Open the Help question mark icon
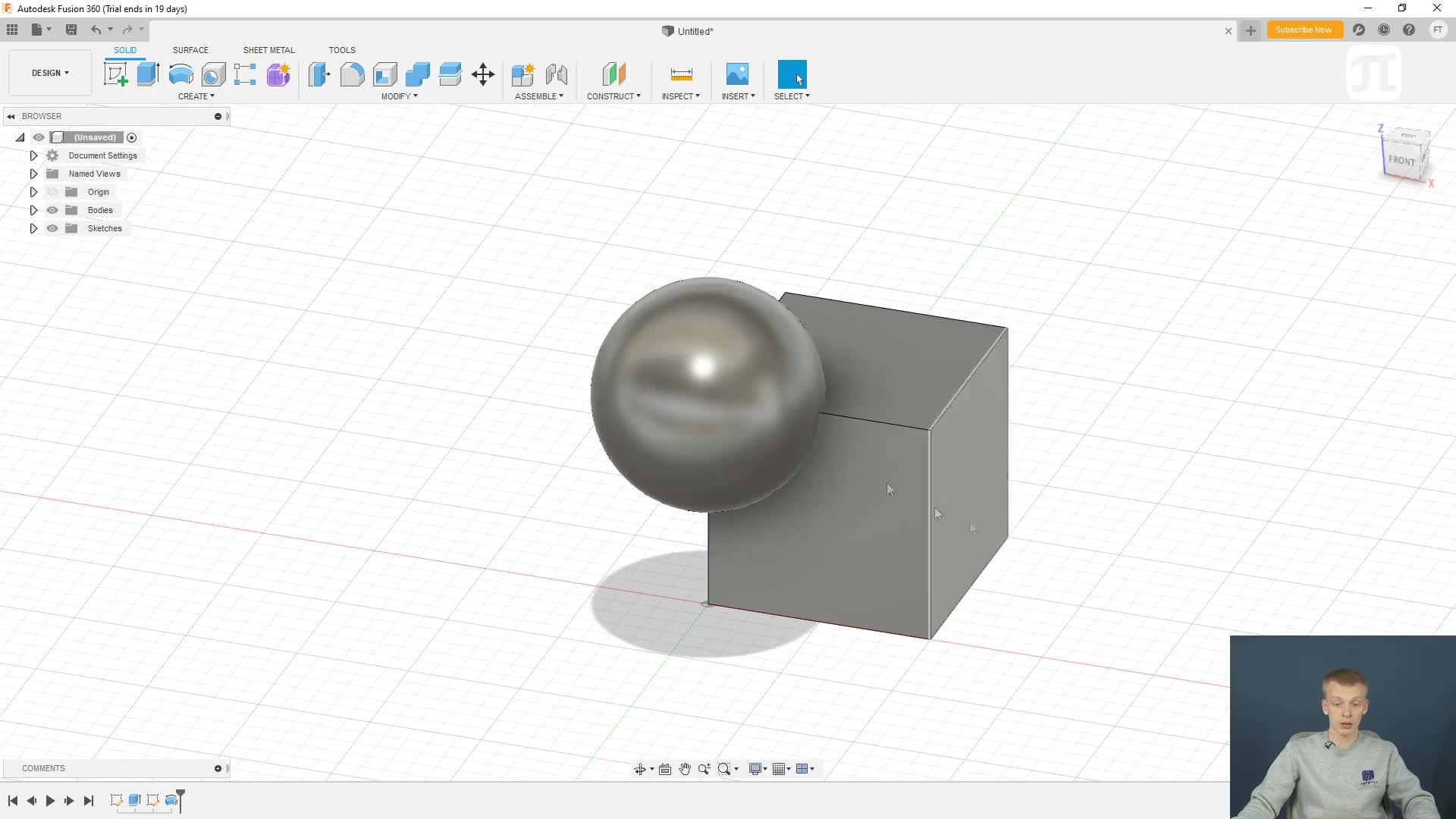The height and width of the screenshot is (819, 1456). point(1409,30)
